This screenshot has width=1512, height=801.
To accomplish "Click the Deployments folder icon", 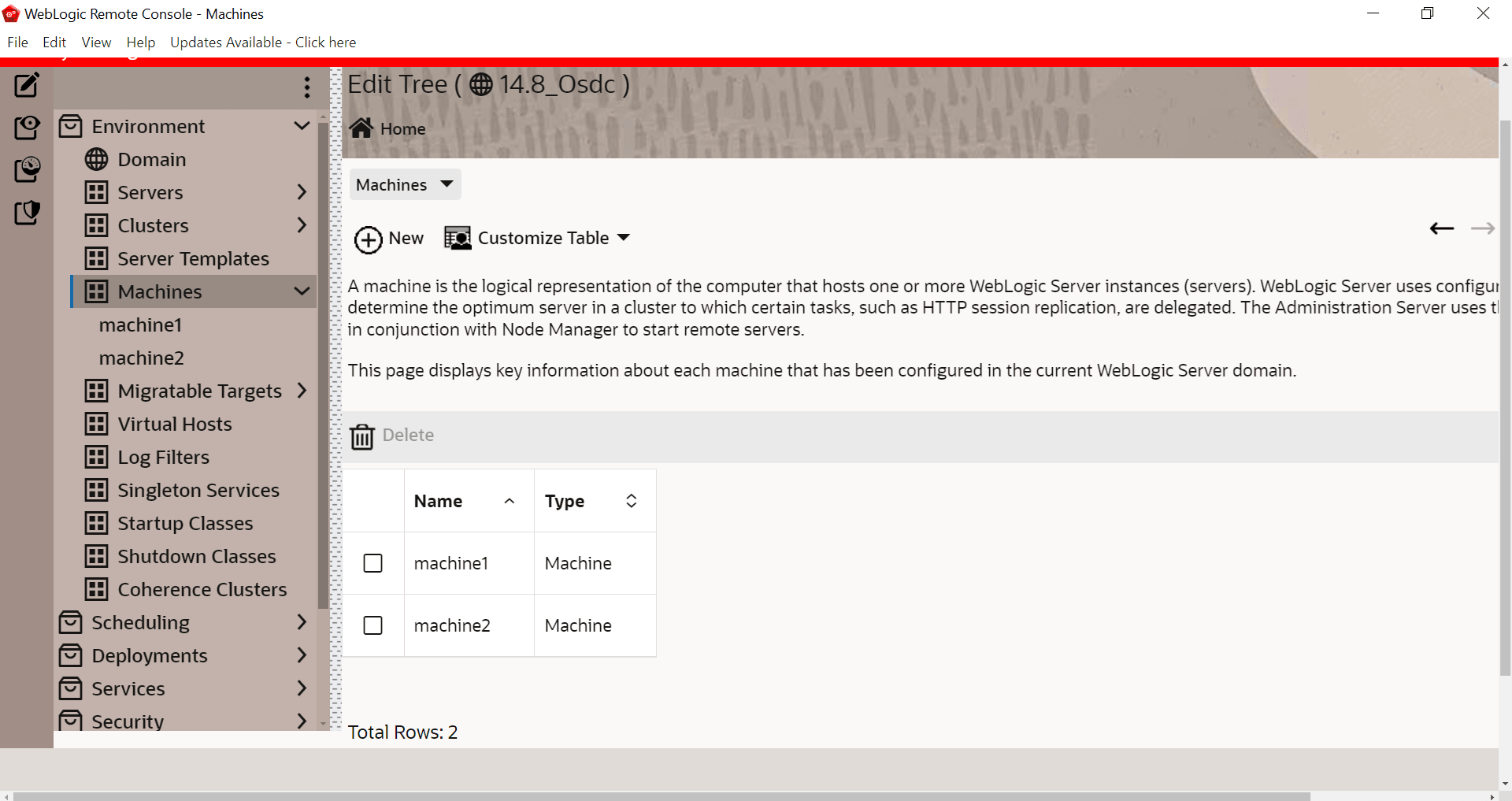I will click(x=71, y=655).
